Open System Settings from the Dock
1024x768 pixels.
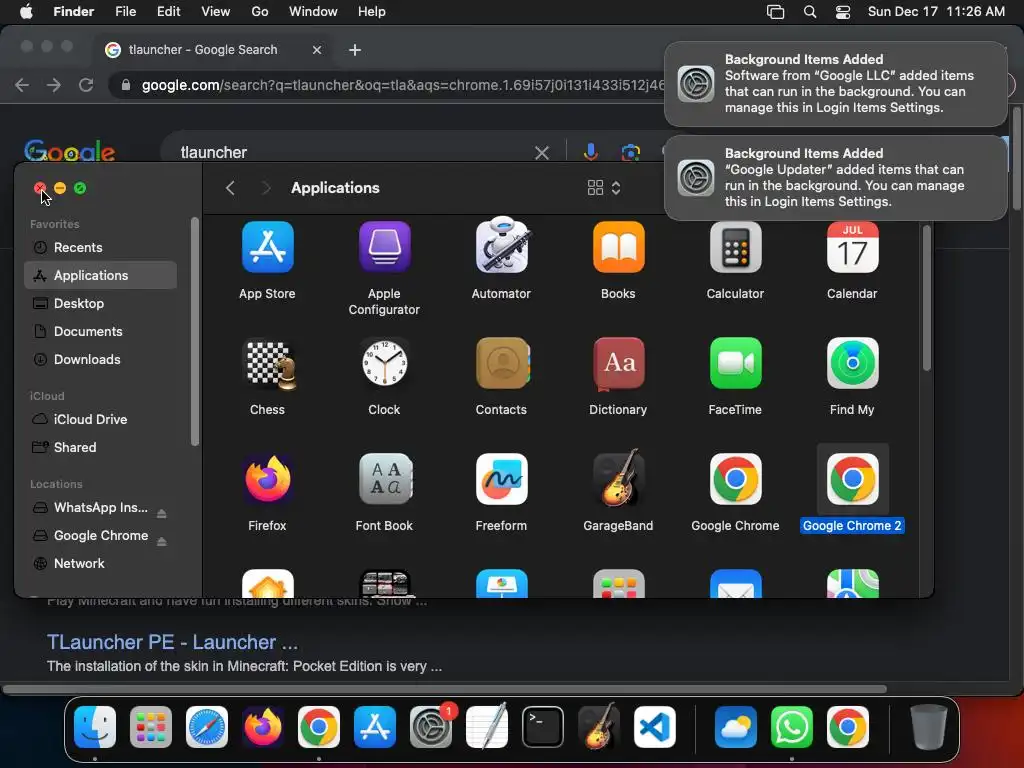tap(430, 727)
